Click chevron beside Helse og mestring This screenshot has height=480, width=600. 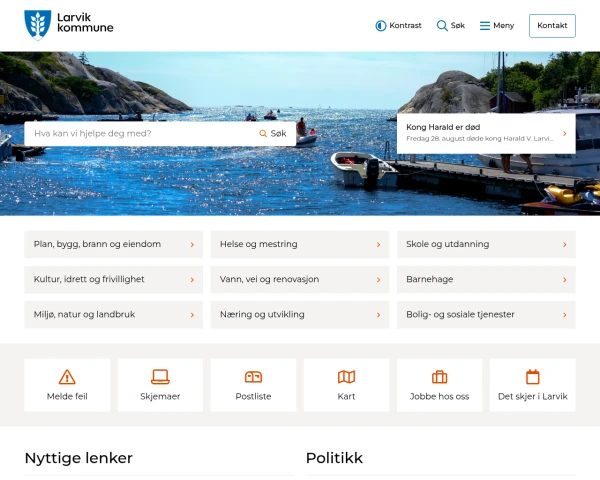pyautogui.click(x=378, y=245)
